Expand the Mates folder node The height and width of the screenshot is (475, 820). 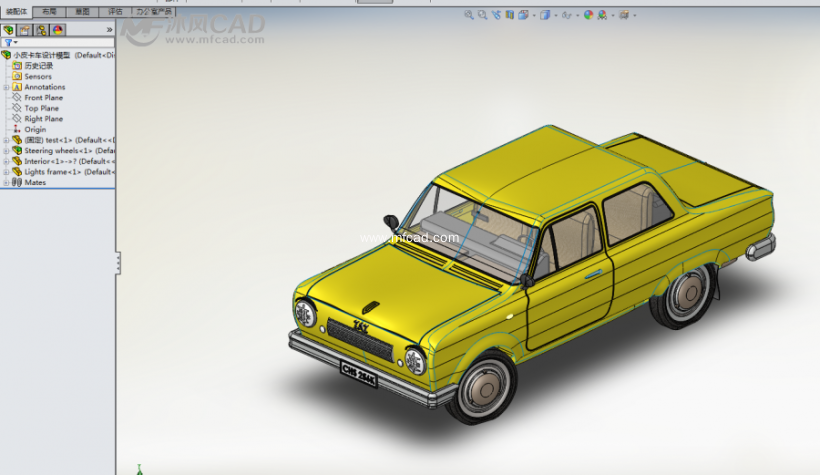[x=6, y=183]
